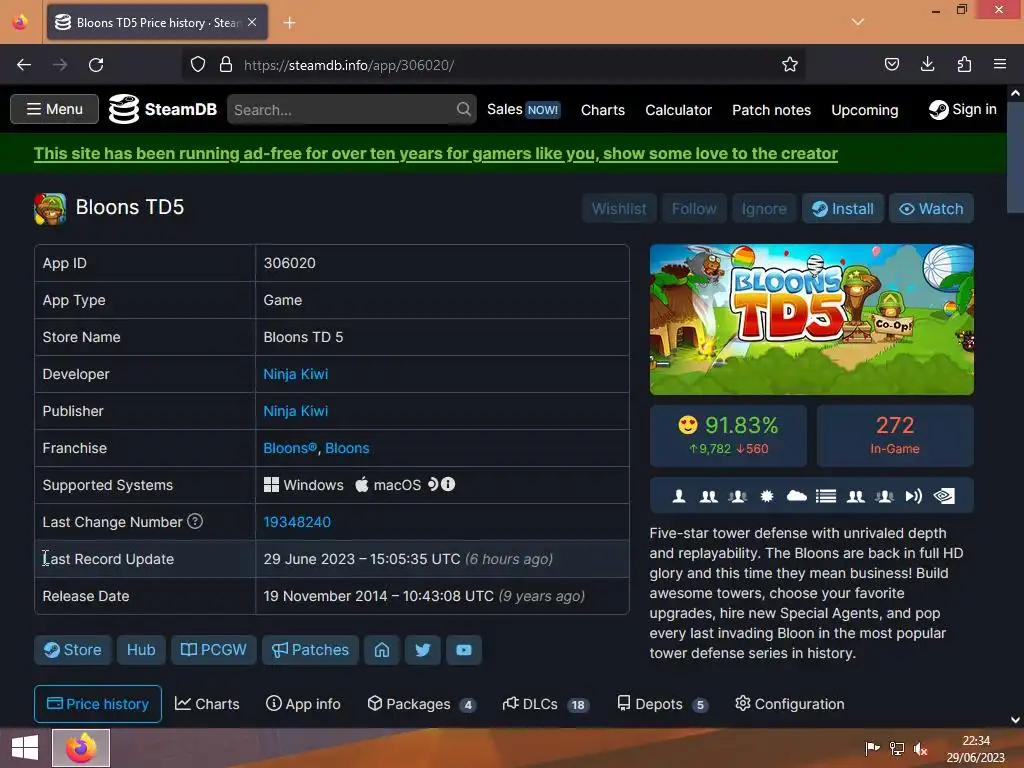Click the SteamDB logo

pos(163,109)
